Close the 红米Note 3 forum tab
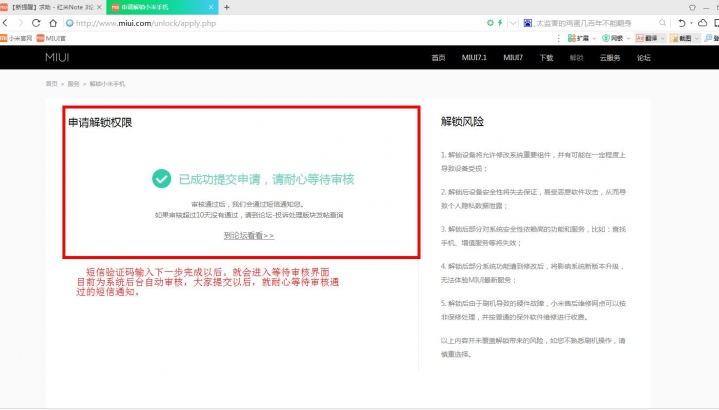 99,7
